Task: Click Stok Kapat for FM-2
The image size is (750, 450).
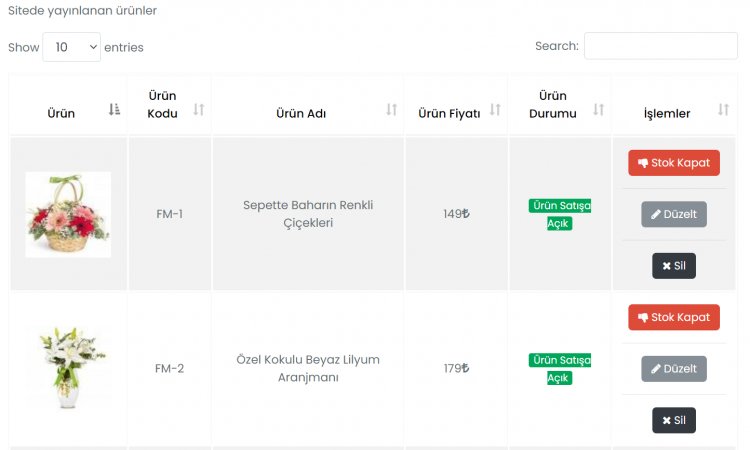Action: coord(673,317)
